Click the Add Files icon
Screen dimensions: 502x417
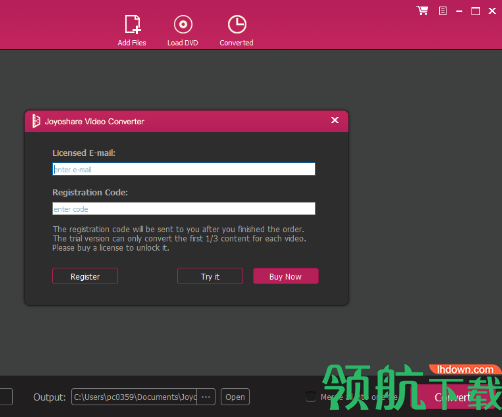(132, 30)
